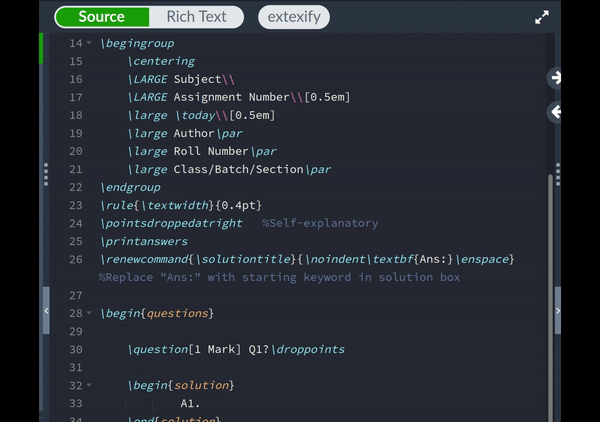
Task: Click 'Ans:' inside \textbf
Action: [x=433, y=259]
